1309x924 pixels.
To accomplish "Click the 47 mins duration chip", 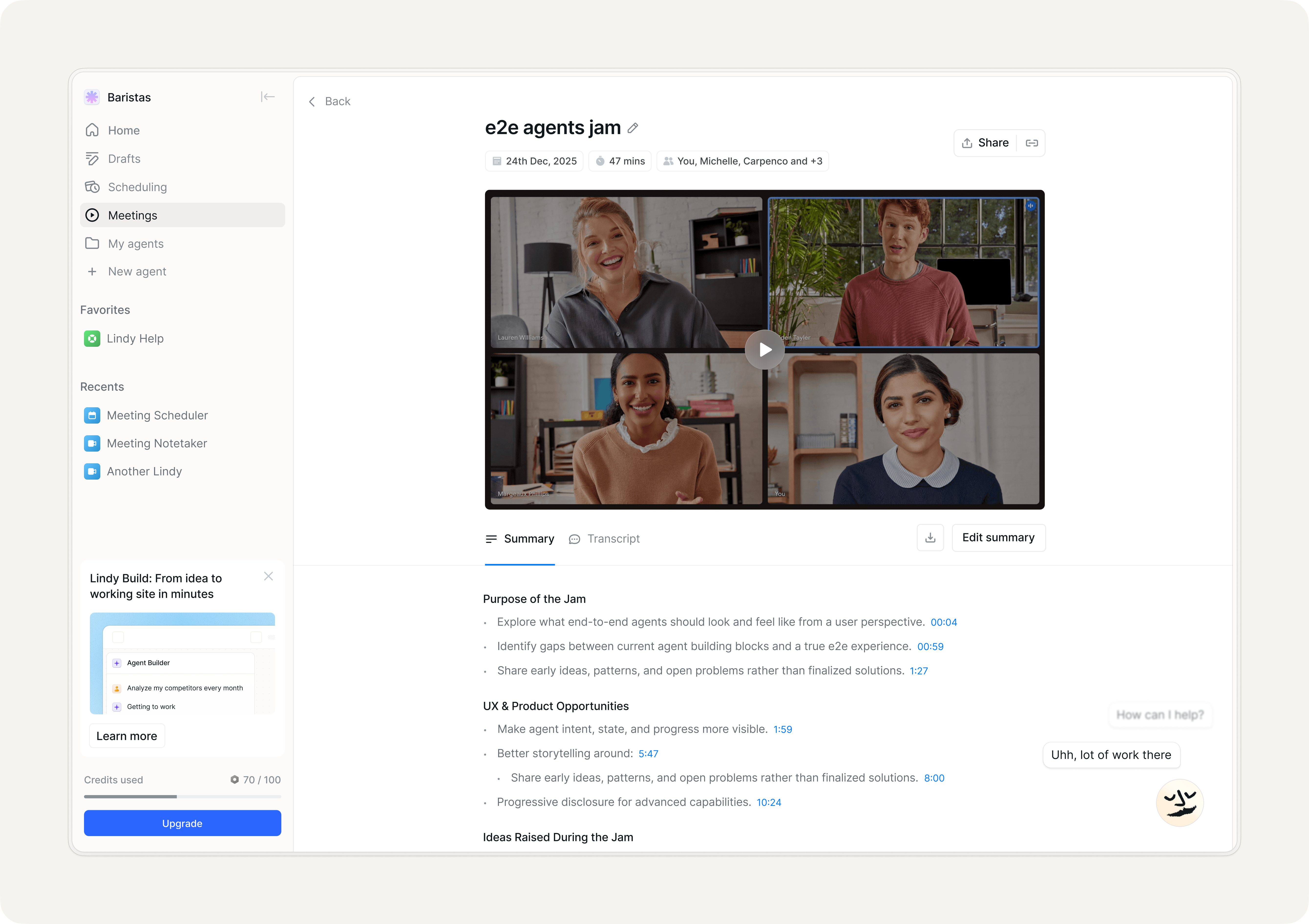I will point(620,161).
